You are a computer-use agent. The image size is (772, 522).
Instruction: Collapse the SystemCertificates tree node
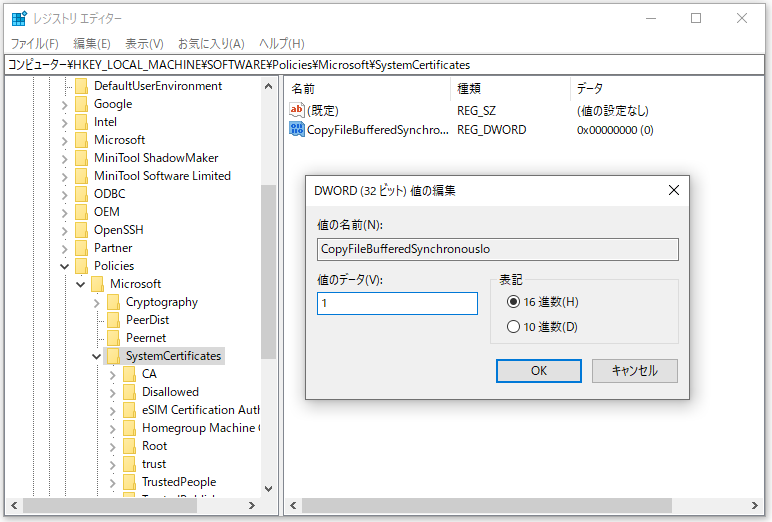coord(97,356)
